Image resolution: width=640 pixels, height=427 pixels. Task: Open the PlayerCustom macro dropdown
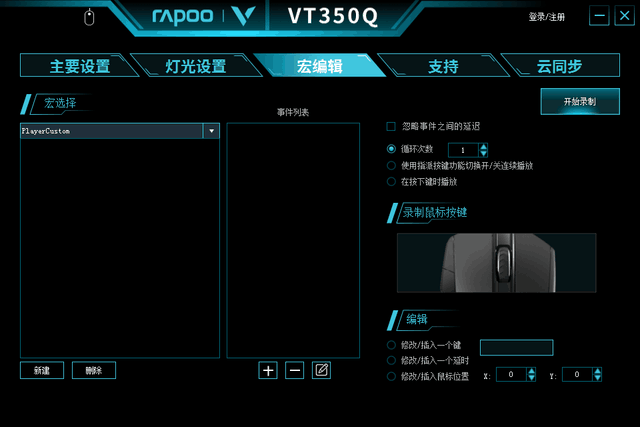211,131
